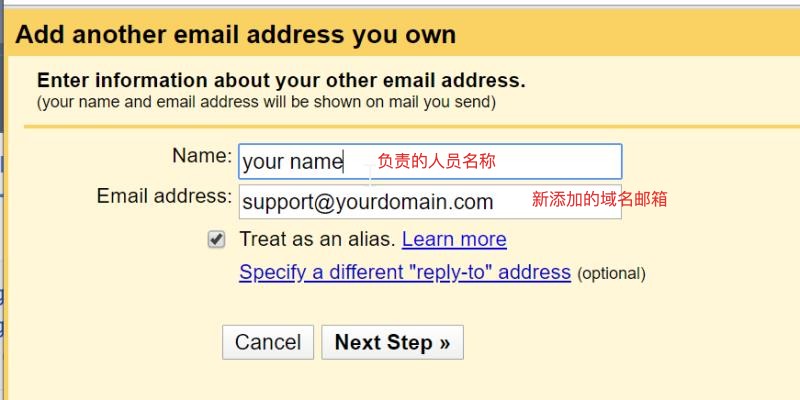Click the bold "Enter information about your other email address" text
The width and height of the screenshot is (800, 400).
tap(281, 81)
